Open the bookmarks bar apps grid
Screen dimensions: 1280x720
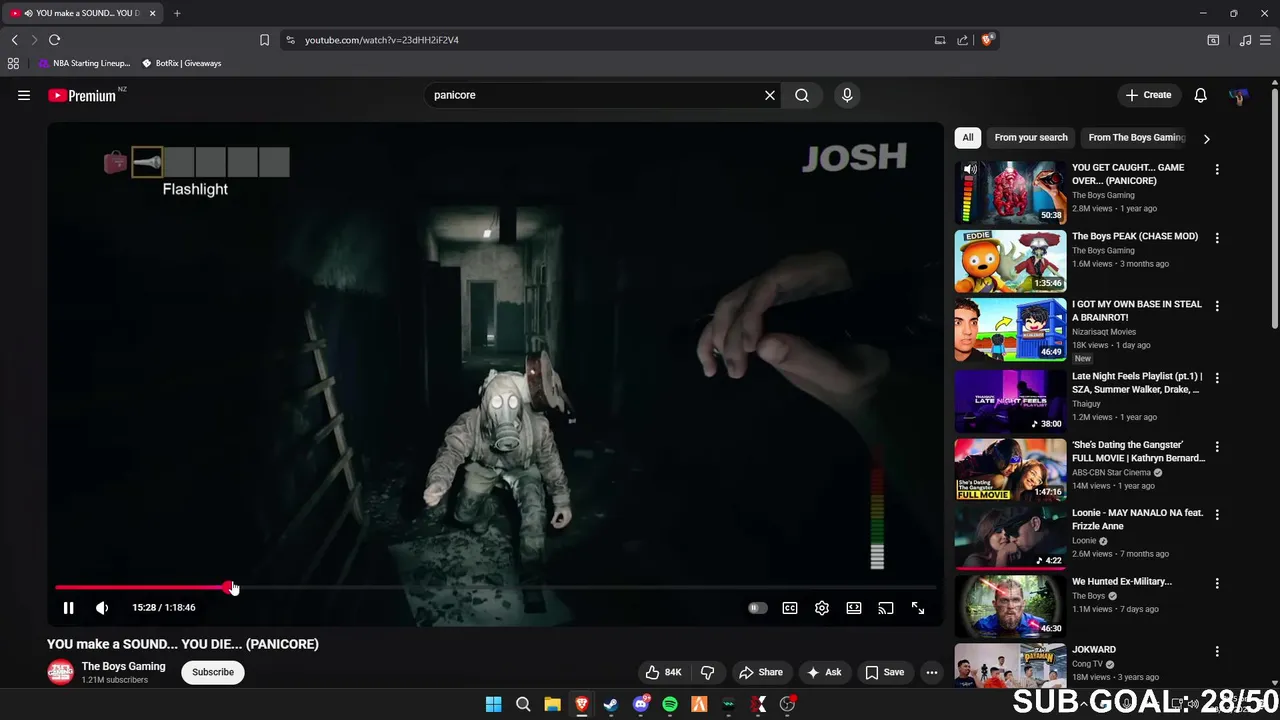click(x=13, y=63)
